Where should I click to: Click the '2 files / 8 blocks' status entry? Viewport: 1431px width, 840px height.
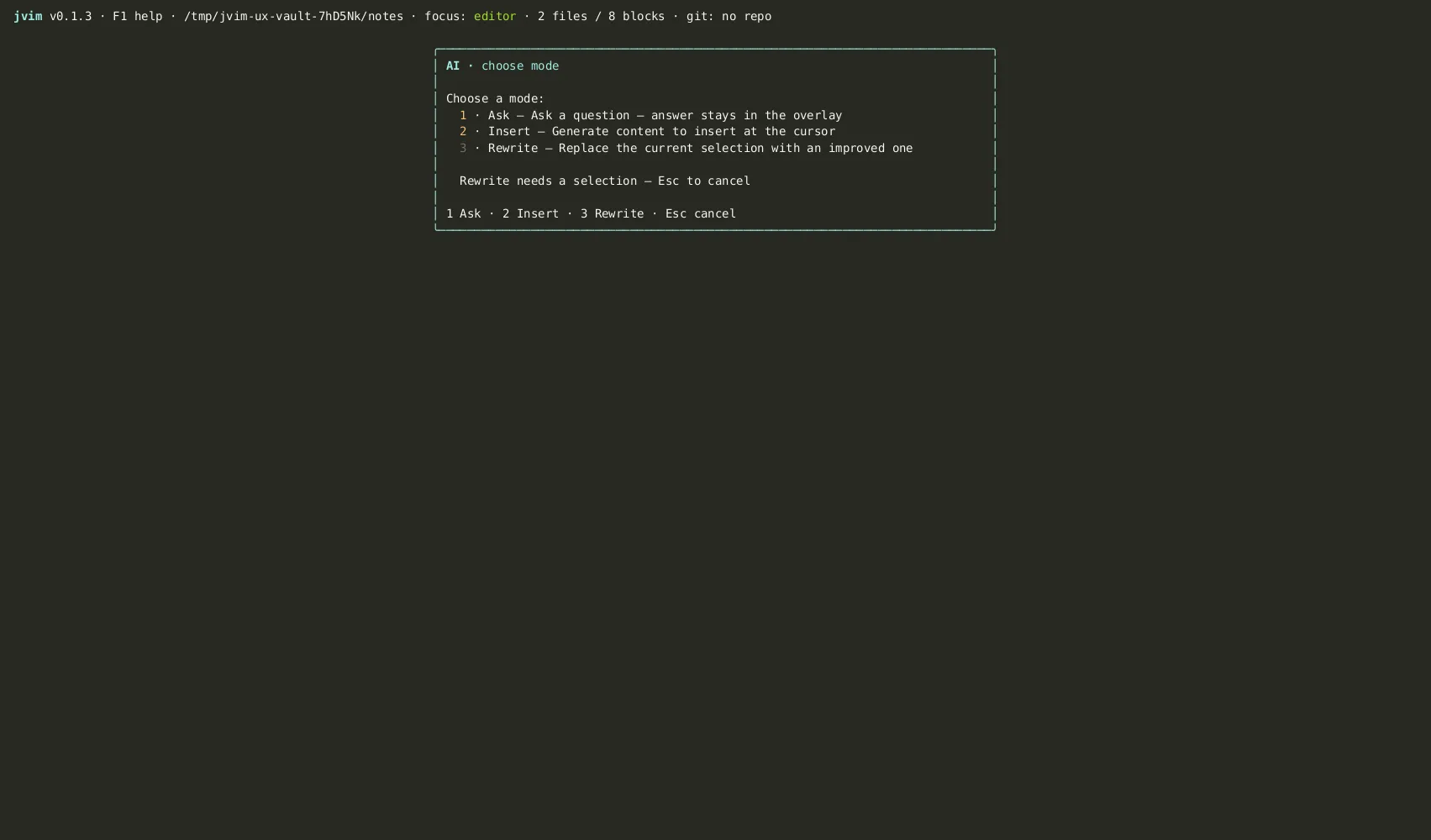601,16
